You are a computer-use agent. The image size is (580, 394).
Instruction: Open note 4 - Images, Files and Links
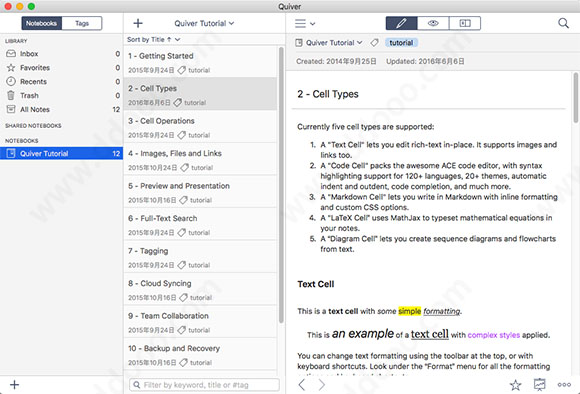200,159
